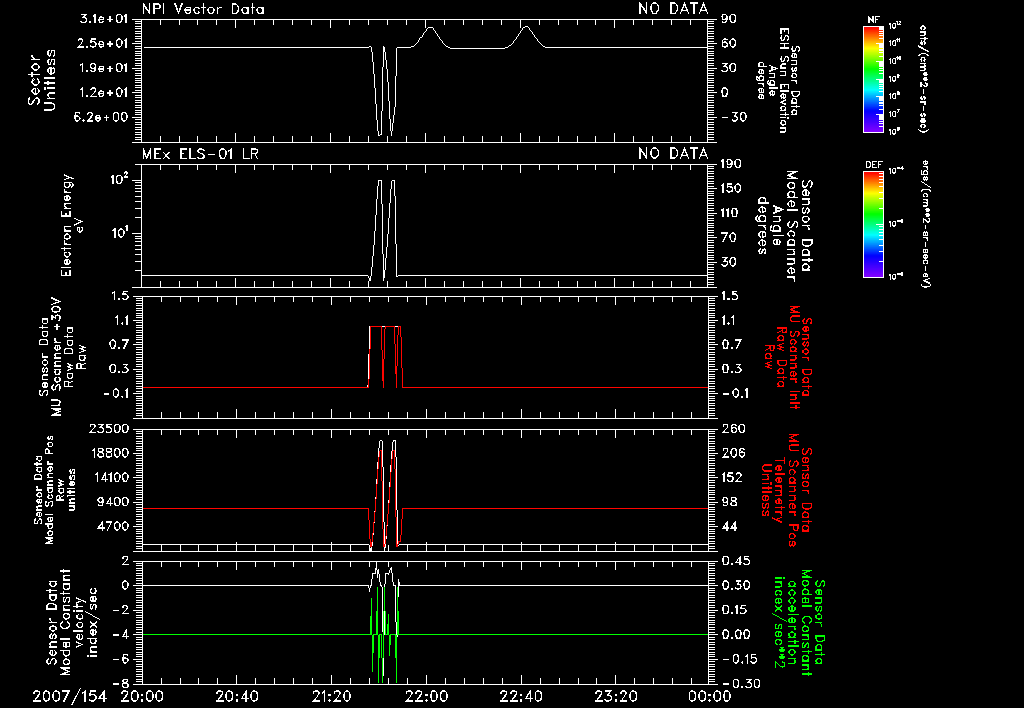Click the 'Sector Unitless' axis title
This screenshot has height=708, width=1024.
[41, 80]
